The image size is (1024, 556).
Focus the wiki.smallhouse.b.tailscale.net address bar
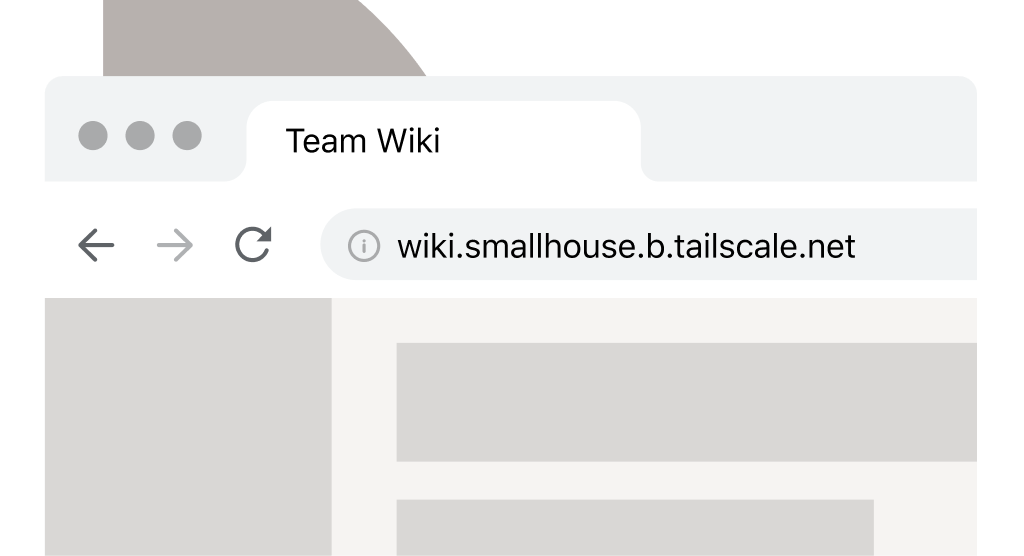pyautogui.click(x=649, y=244)
